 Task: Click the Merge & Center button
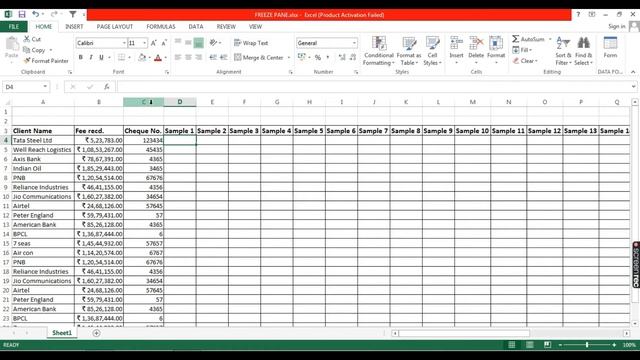point(259,58)
